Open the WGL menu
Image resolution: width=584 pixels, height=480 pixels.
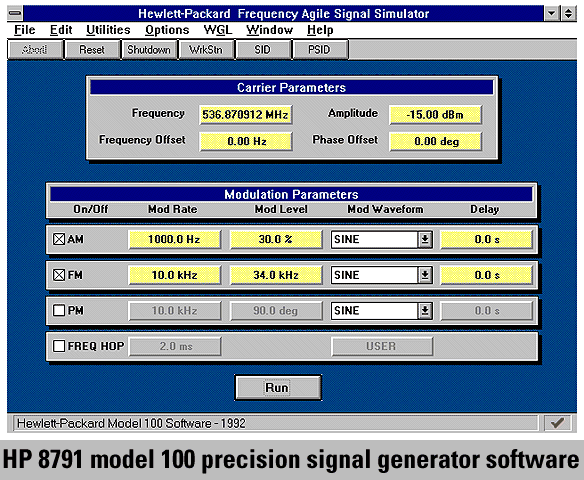coord(218,30)
